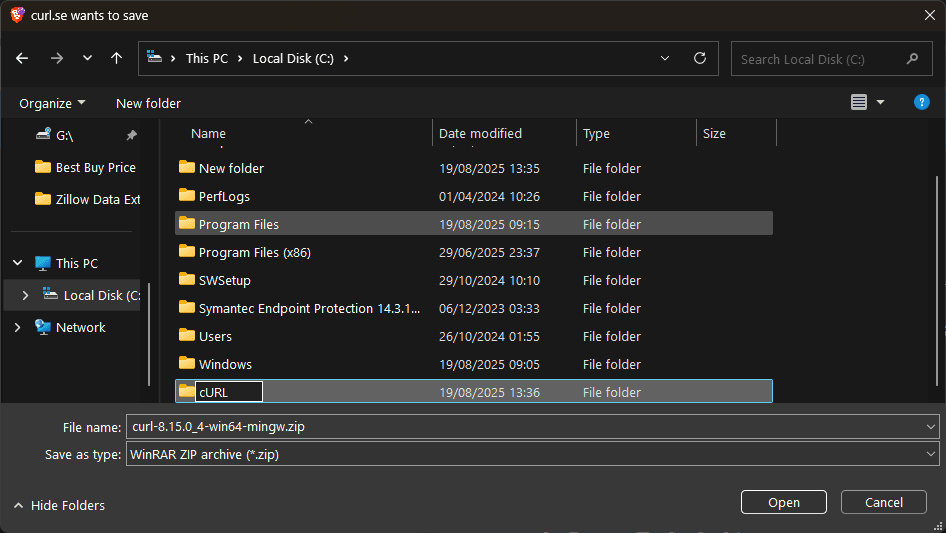Sort by the Date modified column header
This screenshot has height=533, width=946.
(480, 134)
